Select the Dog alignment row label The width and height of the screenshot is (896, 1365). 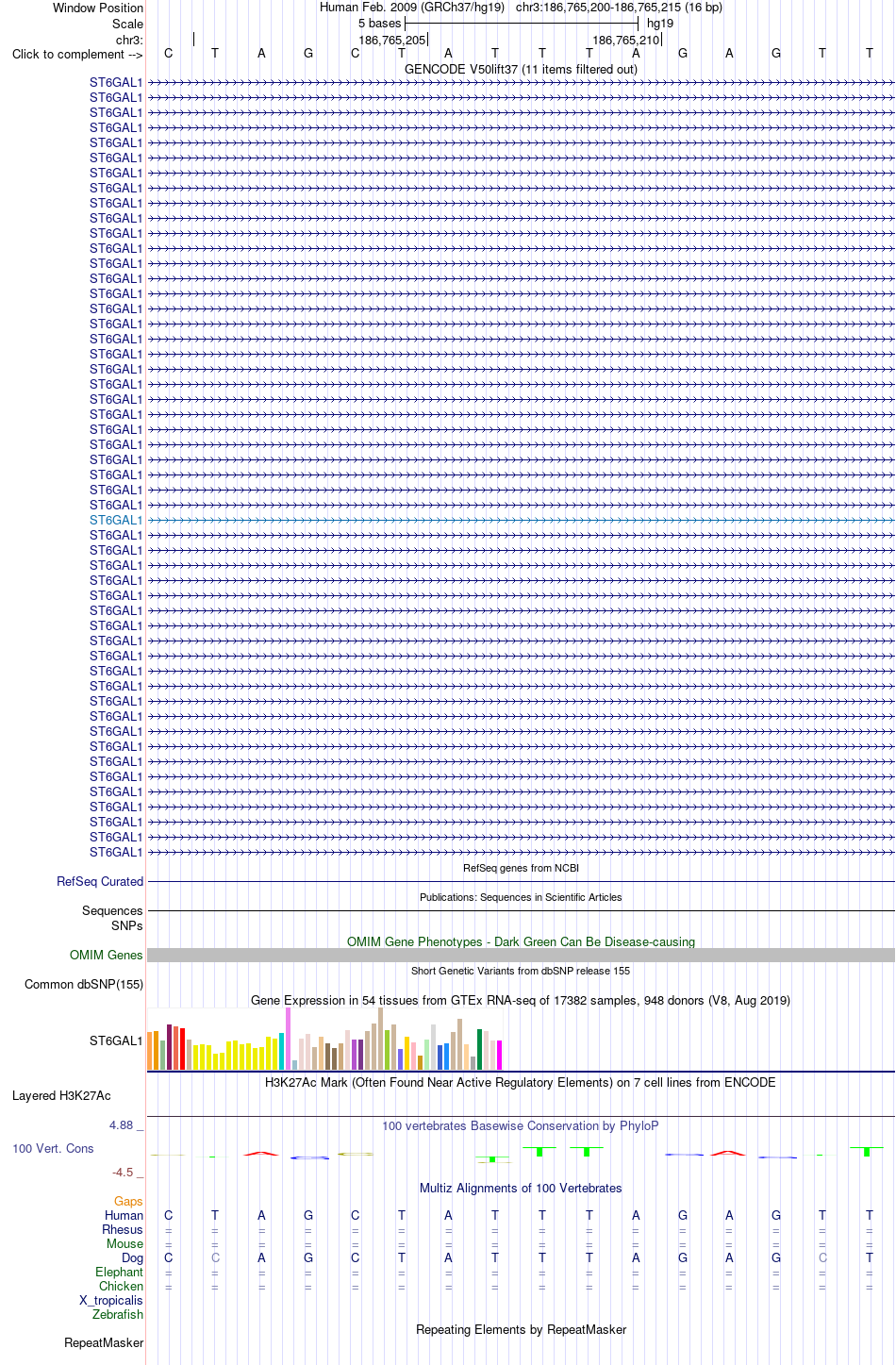pos(132,1257)
